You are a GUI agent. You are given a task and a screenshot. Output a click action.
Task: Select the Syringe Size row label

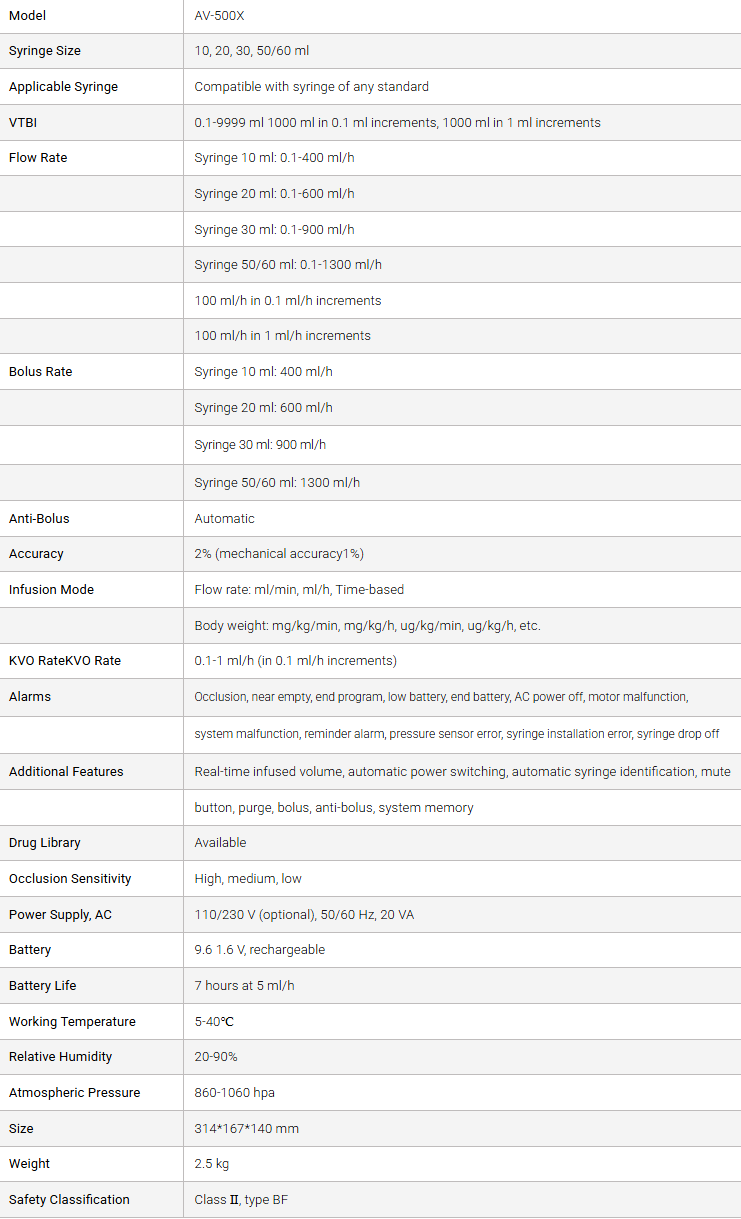pyautogui.click(x=45, y=51)
